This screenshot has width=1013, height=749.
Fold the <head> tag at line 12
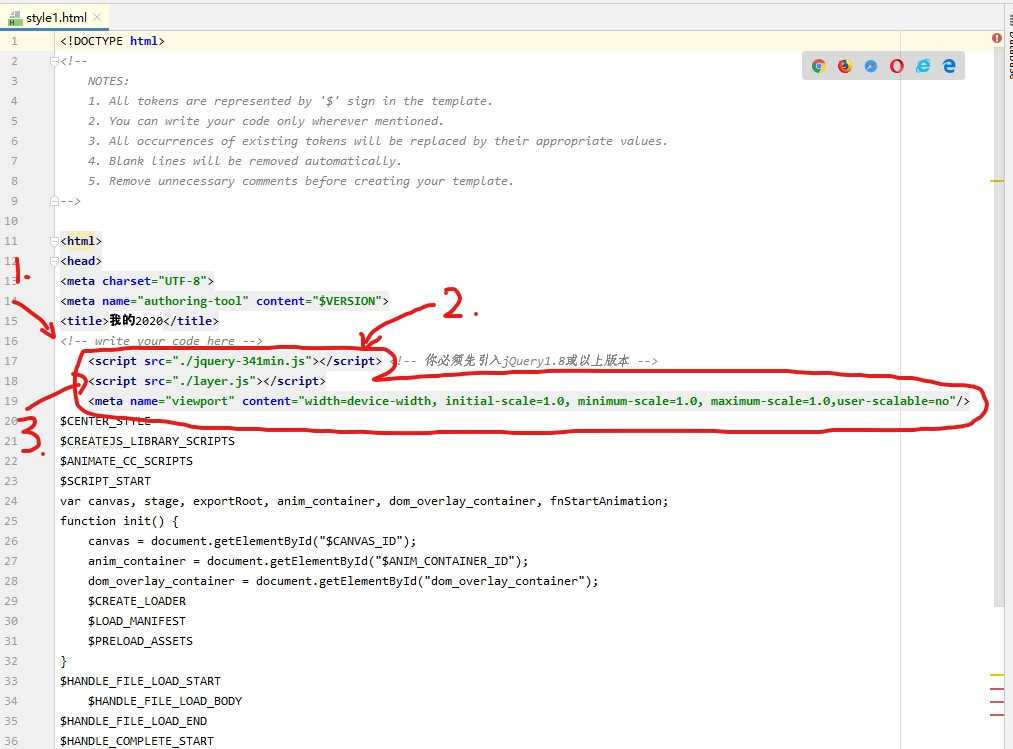pos(54,261)
